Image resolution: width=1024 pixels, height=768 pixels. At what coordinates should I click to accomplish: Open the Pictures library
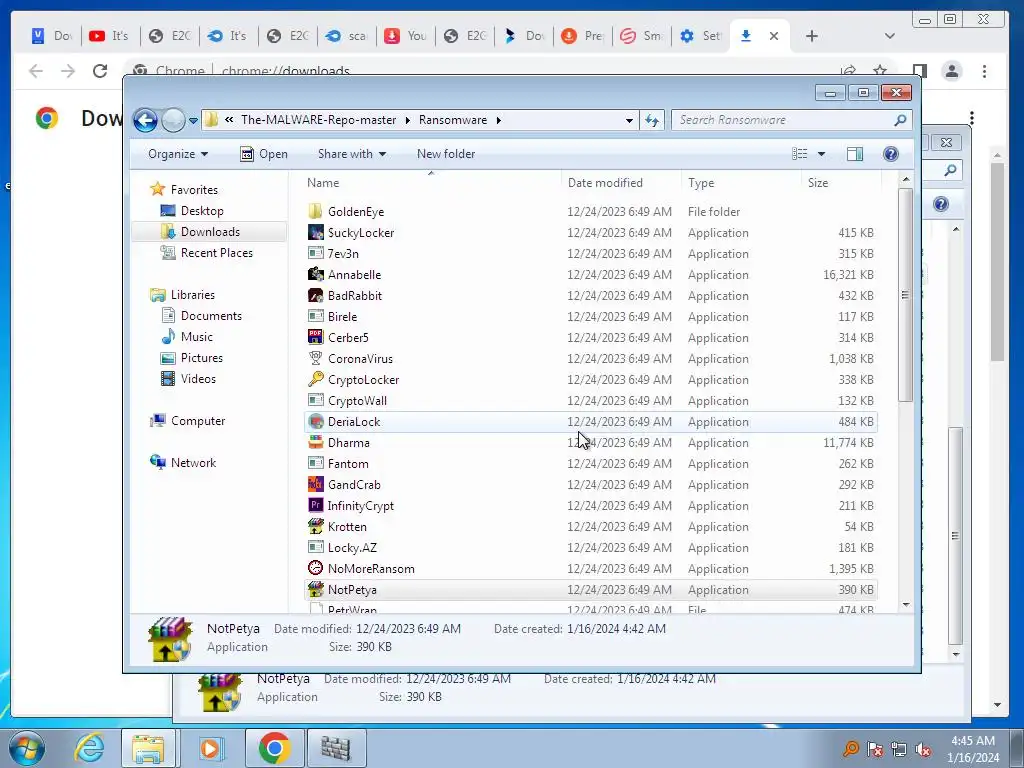[202, 358]
